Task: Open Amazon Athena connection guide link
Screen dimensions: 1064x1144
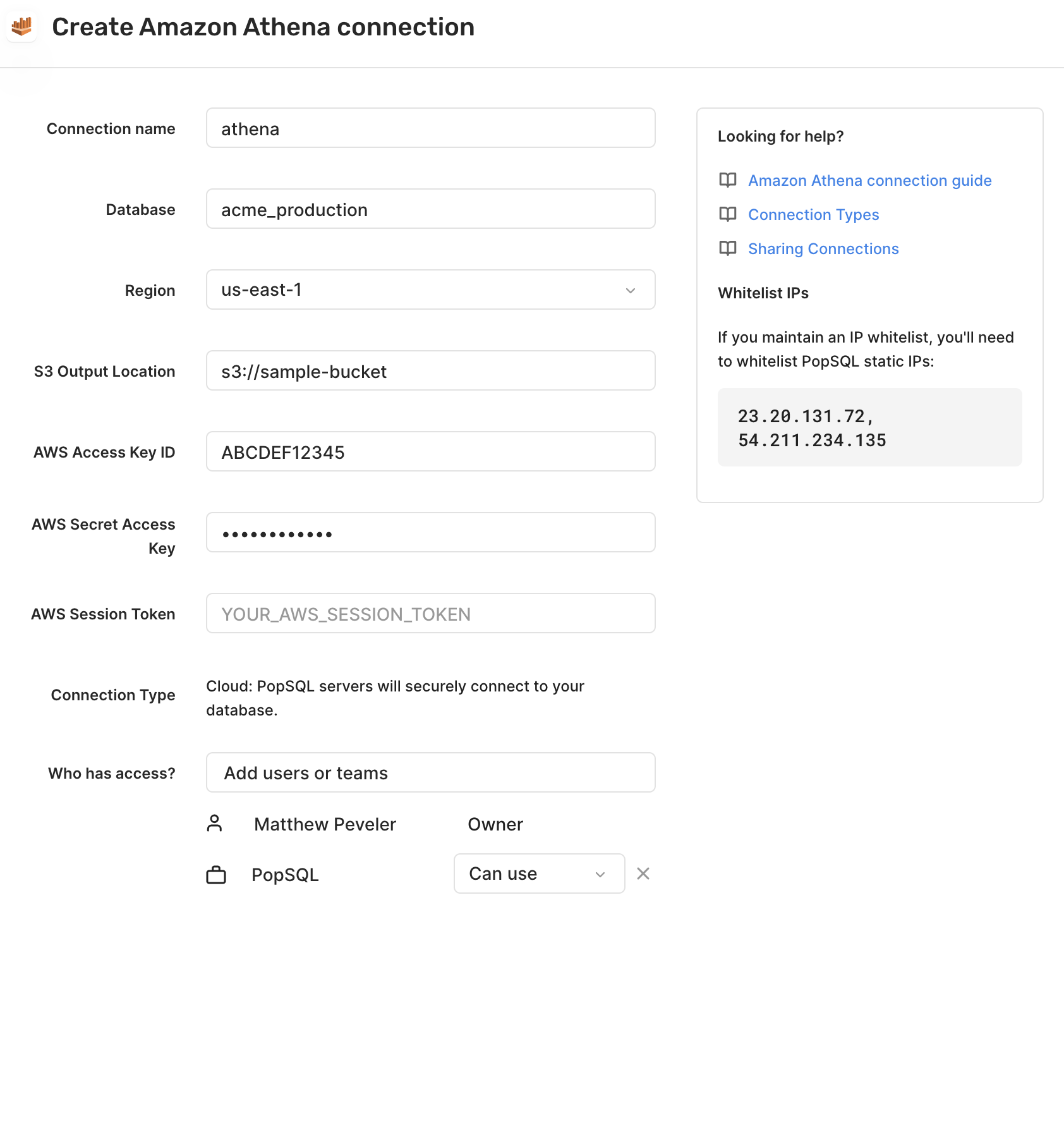Action: pyautogui.click(x=870, y=180)
